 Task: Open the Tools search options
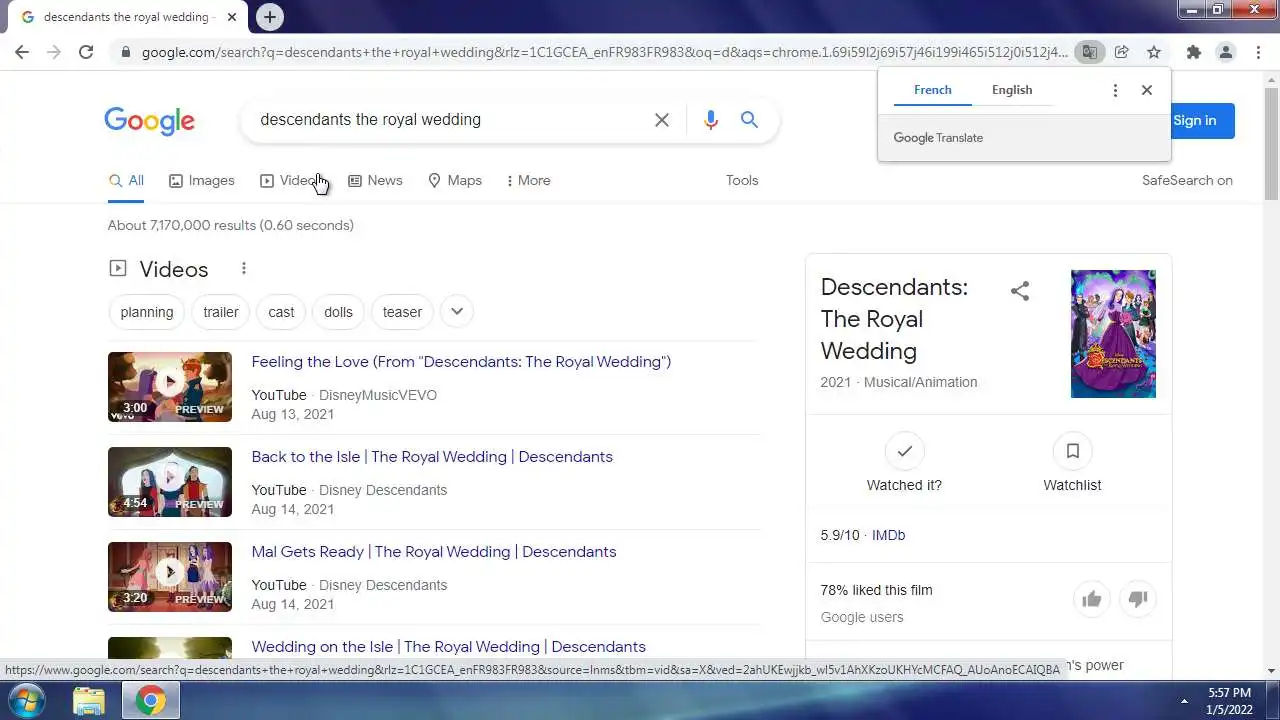coord(742,181)
